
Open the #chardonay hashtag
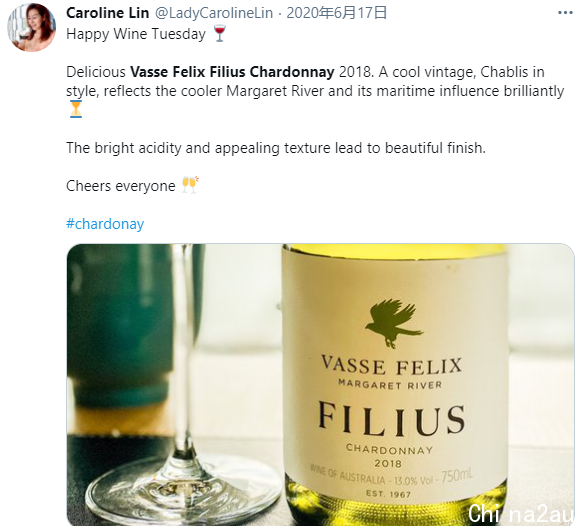point(105,224)
